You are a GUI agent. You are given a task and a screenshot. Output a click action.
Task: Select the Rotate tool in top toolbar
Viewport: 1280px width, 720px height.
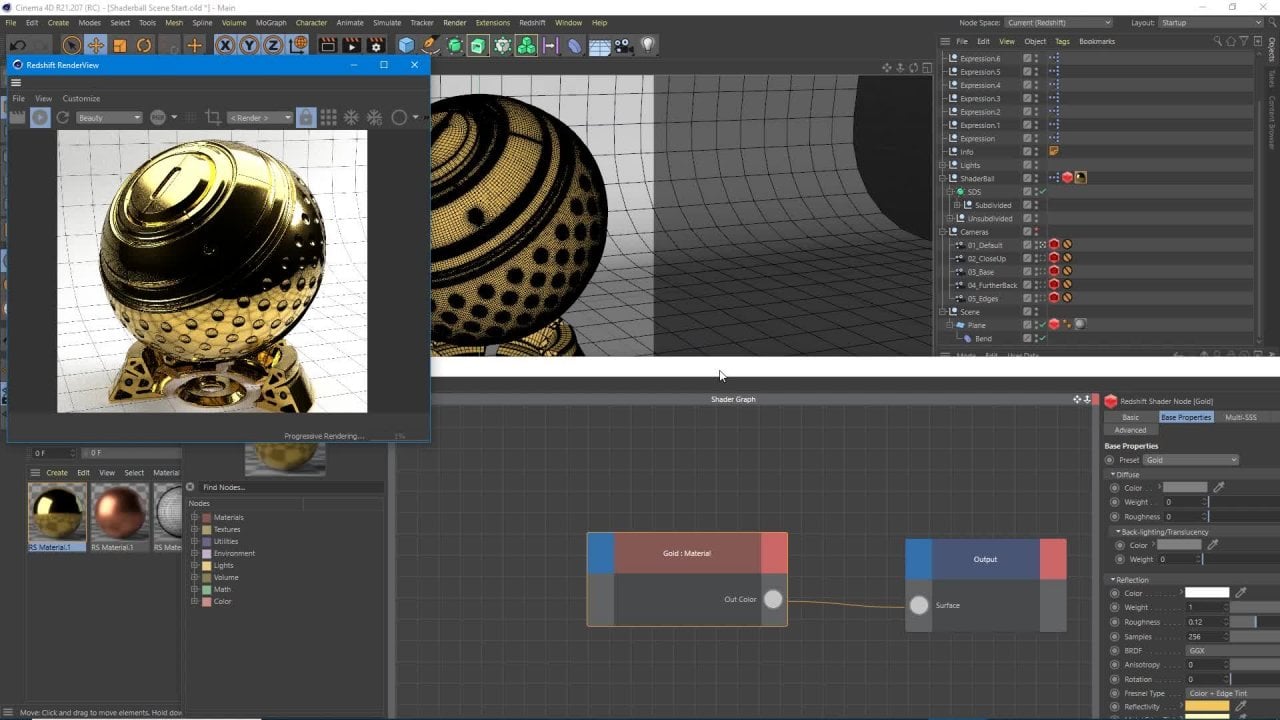tap(144, 45)
